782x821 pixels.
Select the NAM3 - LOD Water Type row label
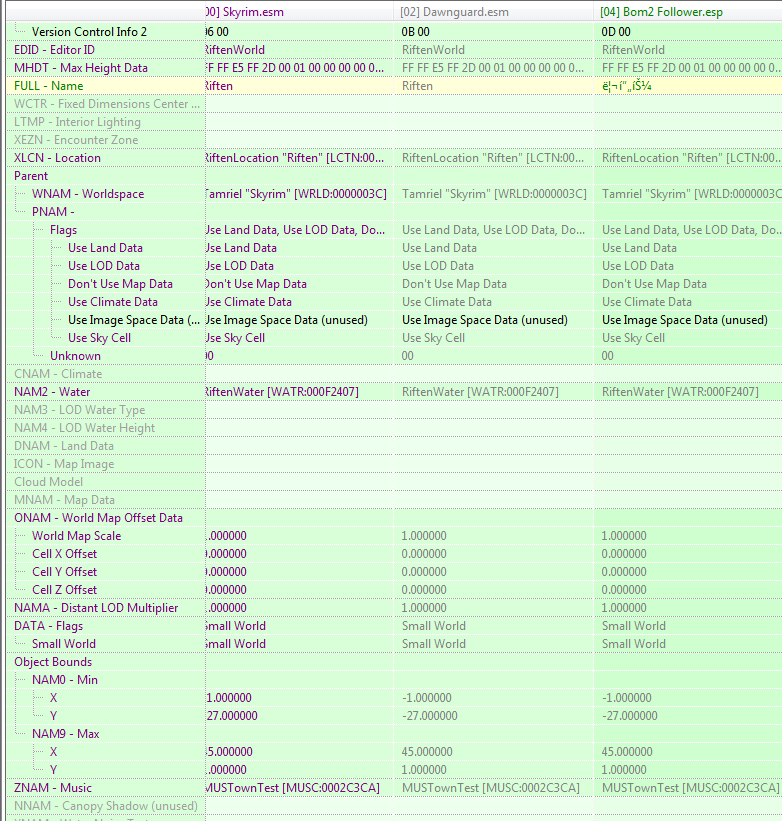point(80,410)
